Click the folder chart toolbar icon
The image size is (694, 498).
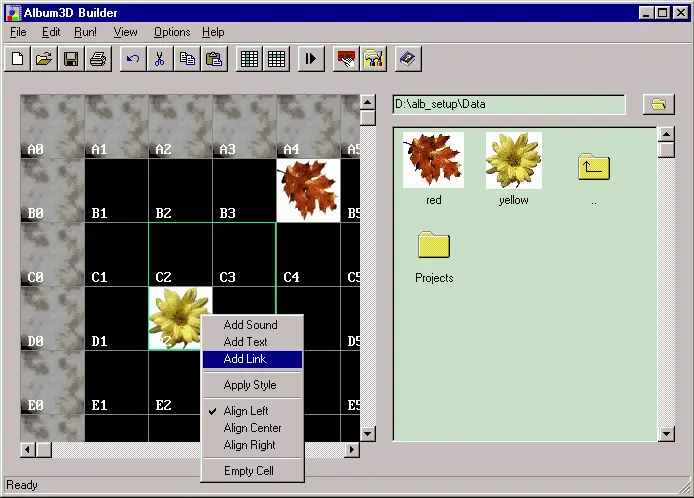pyautogui.click(x=373, y=58)
